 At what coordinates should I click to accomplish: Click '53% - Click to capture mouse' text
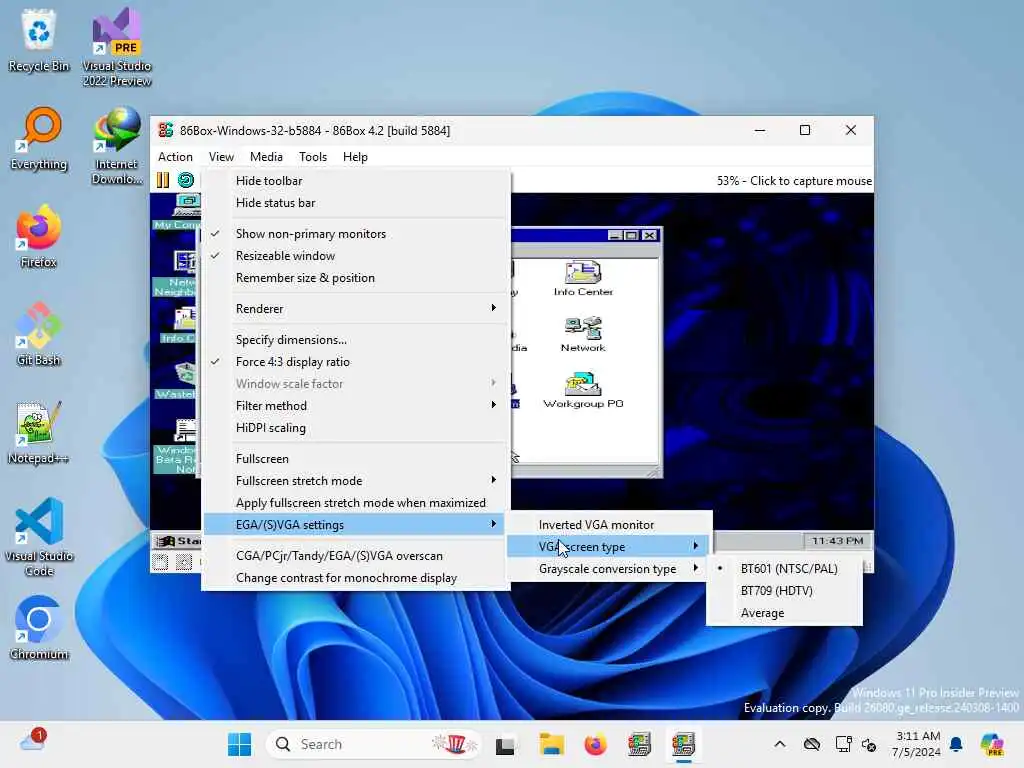[x=794, y=181]
